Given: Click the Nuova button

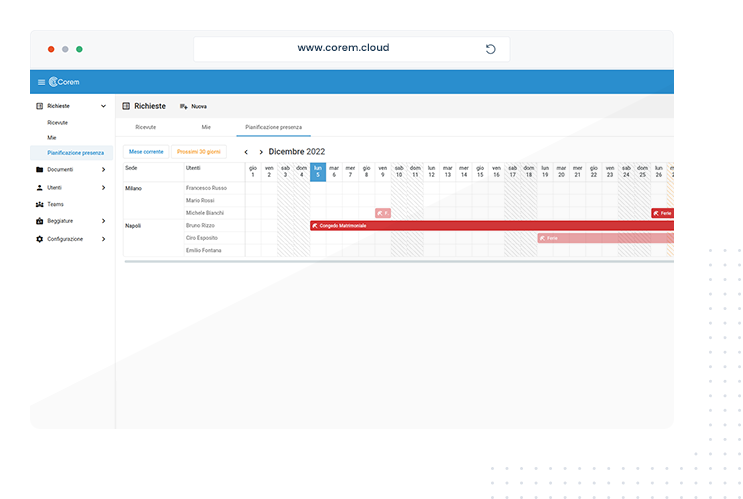Looking at the screenshot, I should [x=193, y=107].
